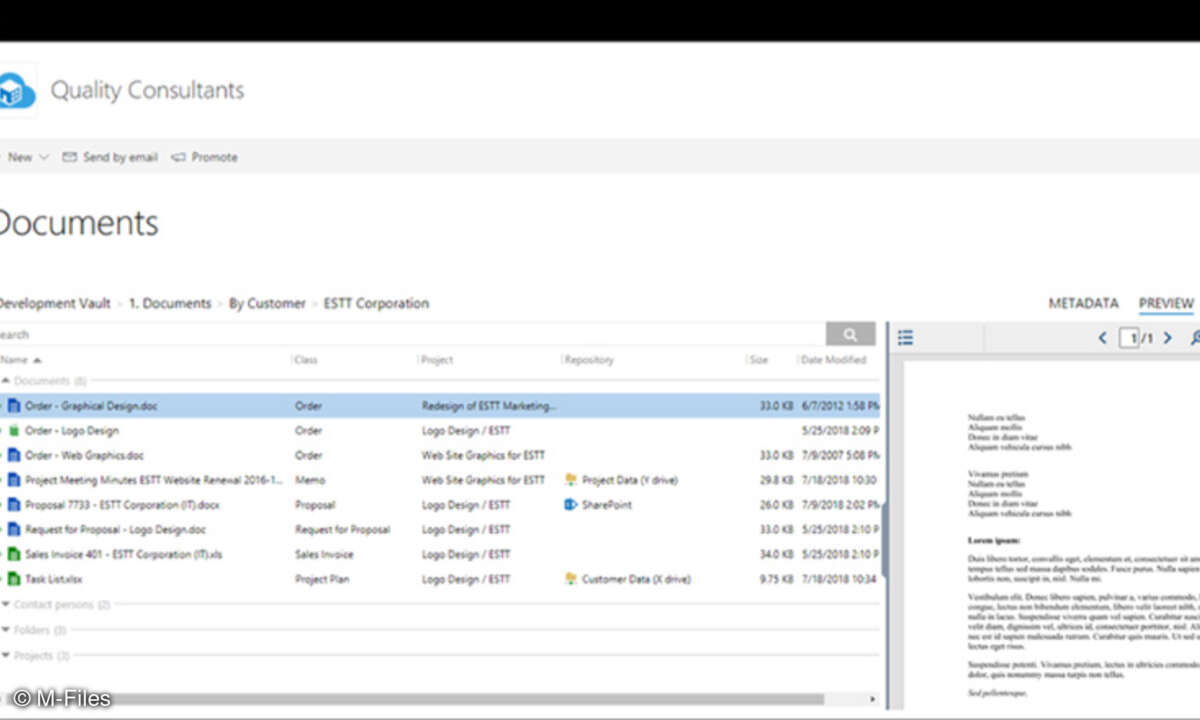
Task: Click Word icon of Proposal 7733 row
Action: point(14,505)
